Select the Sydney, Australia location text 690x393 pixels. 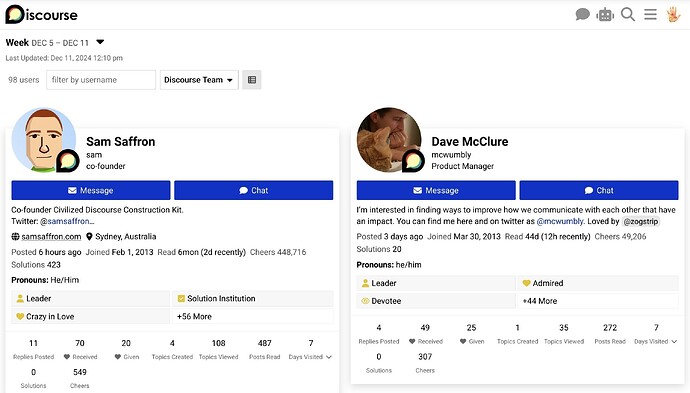click(x=125, y=236)
